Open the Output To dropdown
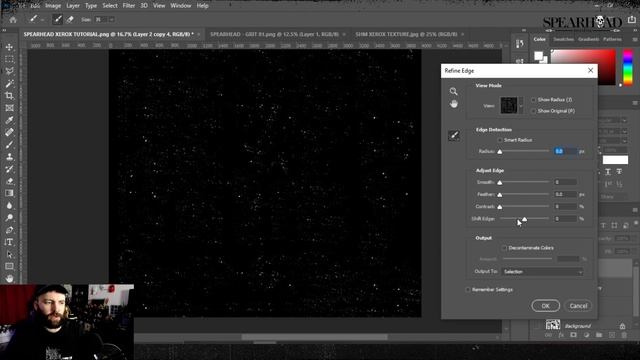 tap(542, 272)
